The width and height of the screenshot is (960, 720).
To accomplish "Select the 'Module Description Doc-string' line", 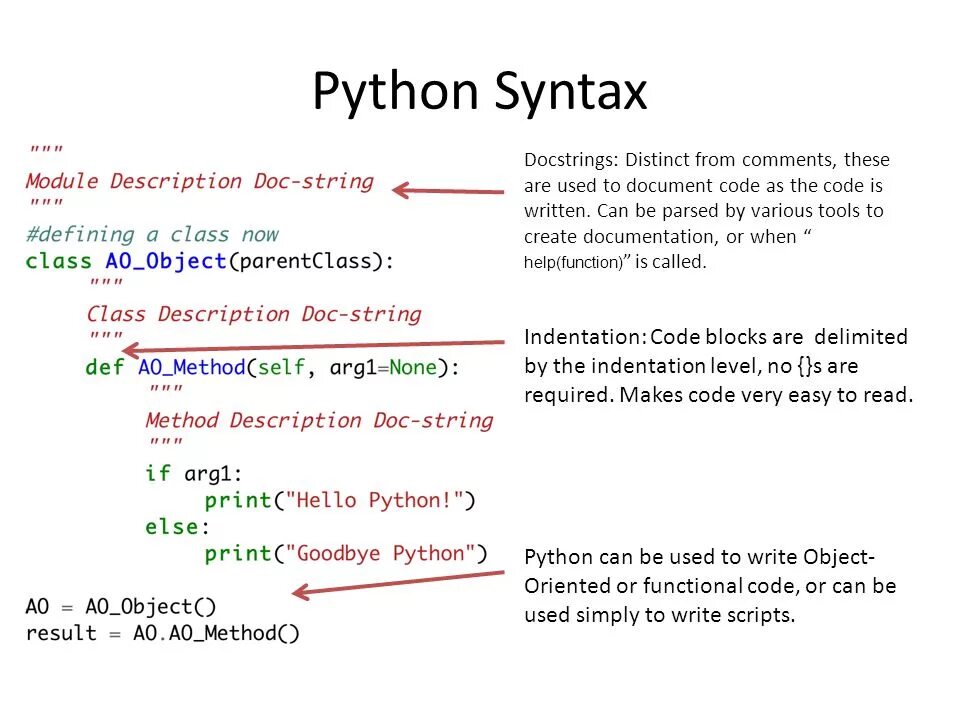I will pos(200,181).
